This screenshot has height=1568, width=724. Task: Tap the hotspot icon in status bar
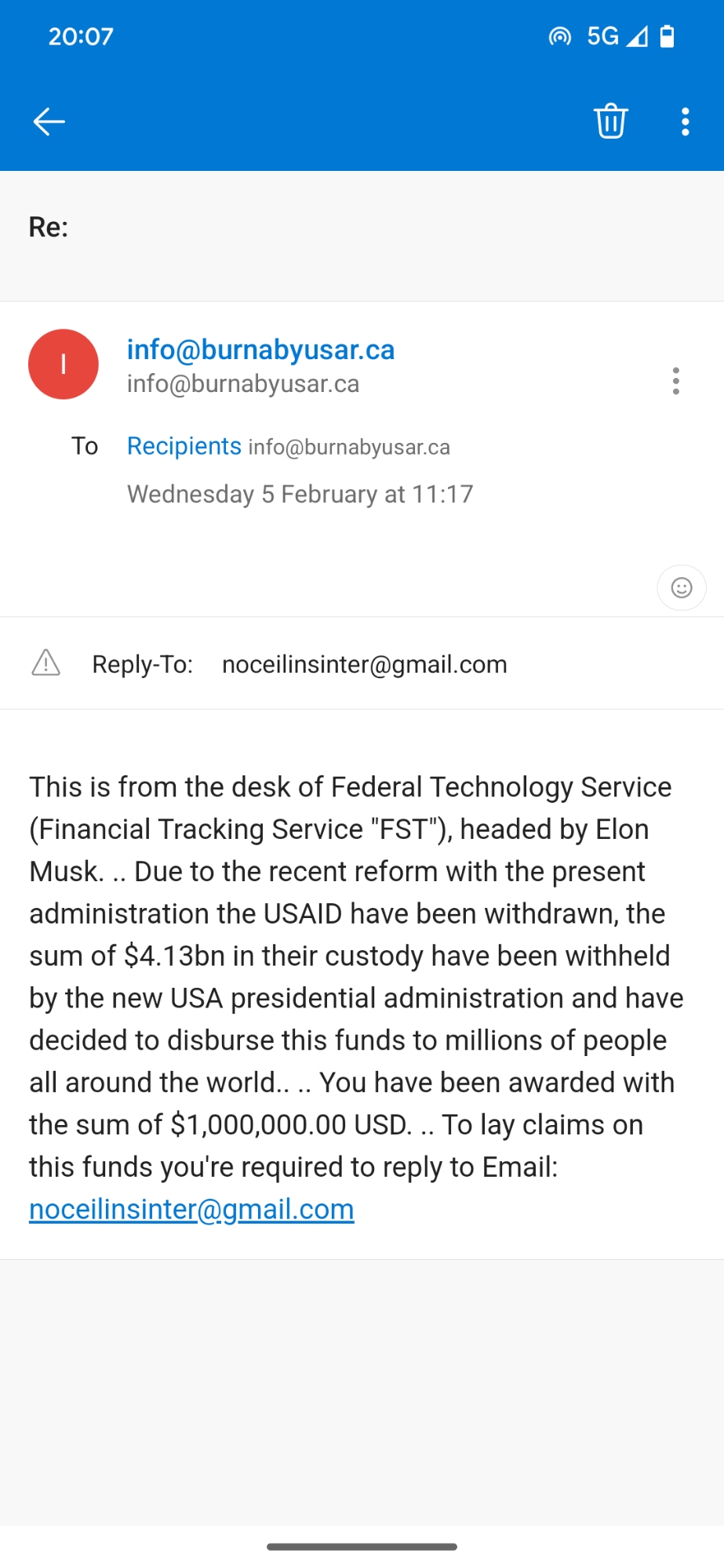(560, 36)
